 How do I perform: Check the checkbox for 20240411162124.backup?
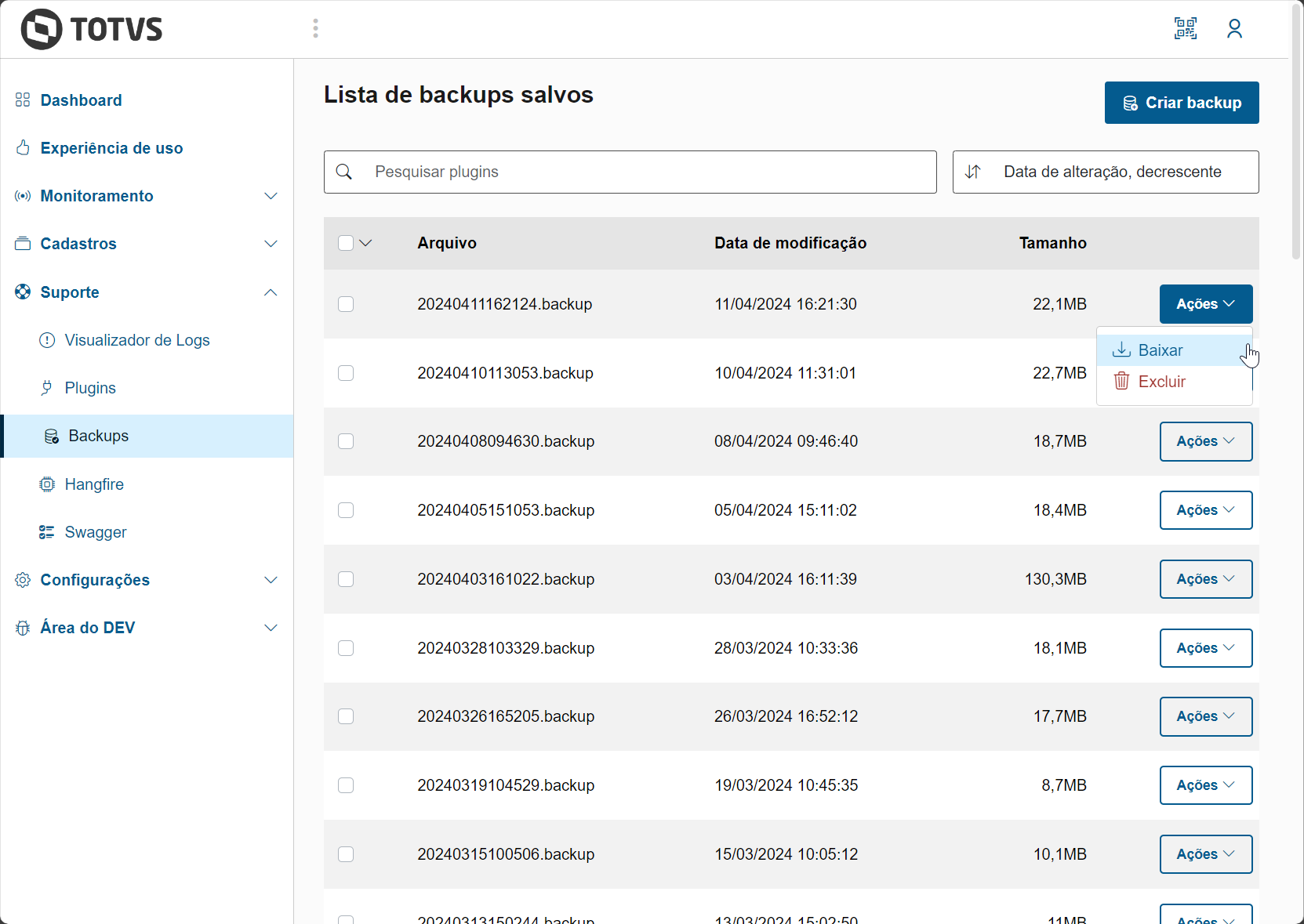click(x=346, y=304)
